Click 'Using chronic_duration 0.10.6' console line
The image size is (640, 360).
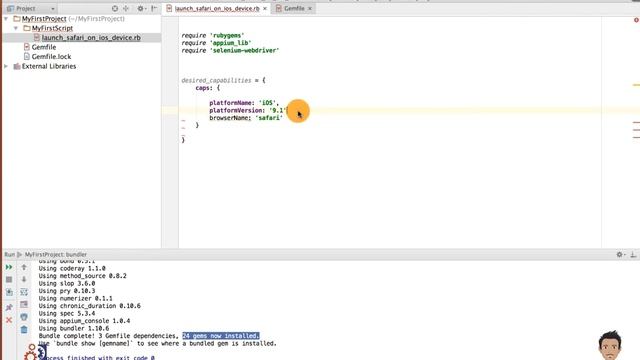(x=89, y=306)
